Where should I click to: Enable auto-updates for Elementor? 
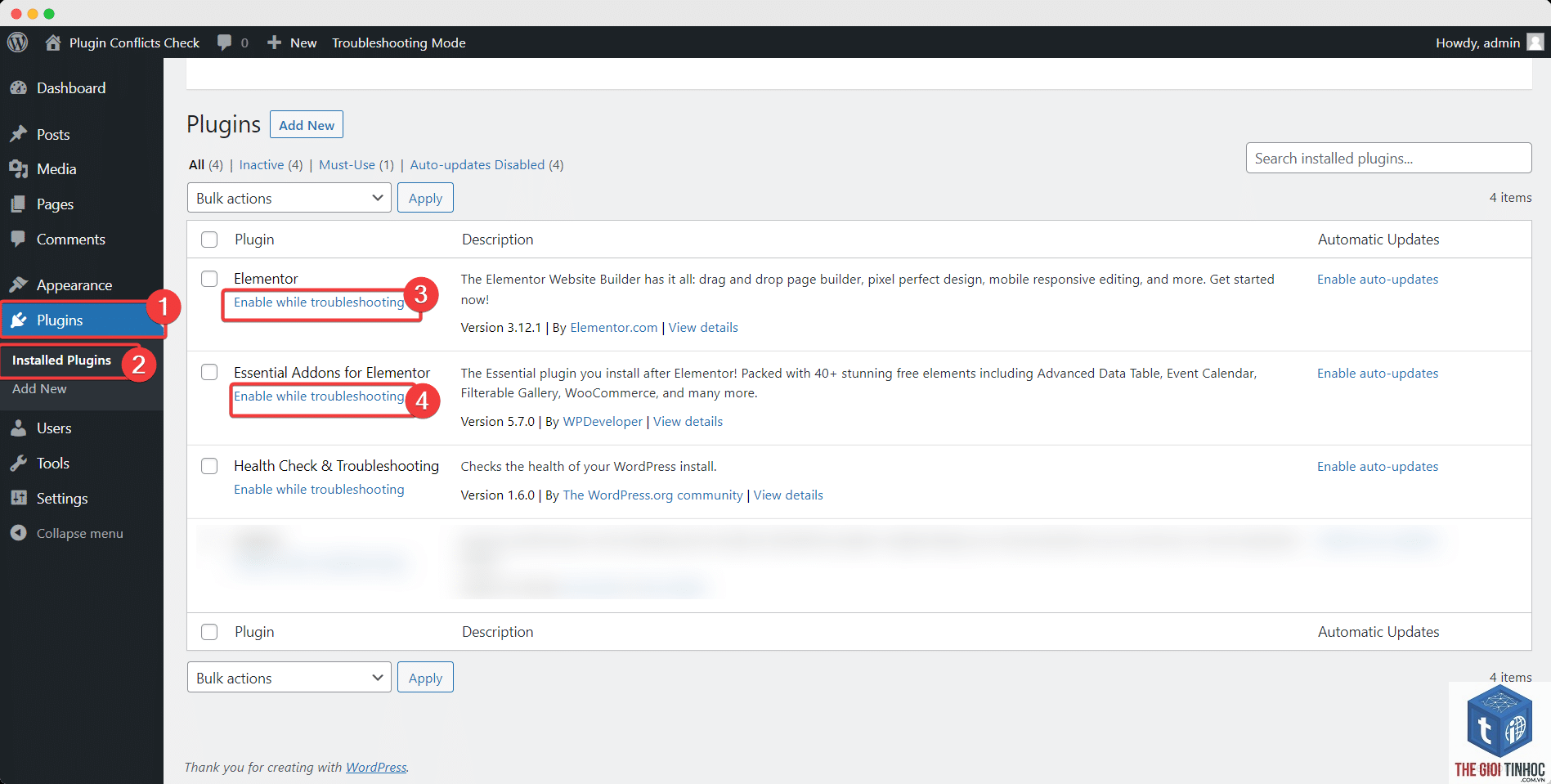(1378, 280)
